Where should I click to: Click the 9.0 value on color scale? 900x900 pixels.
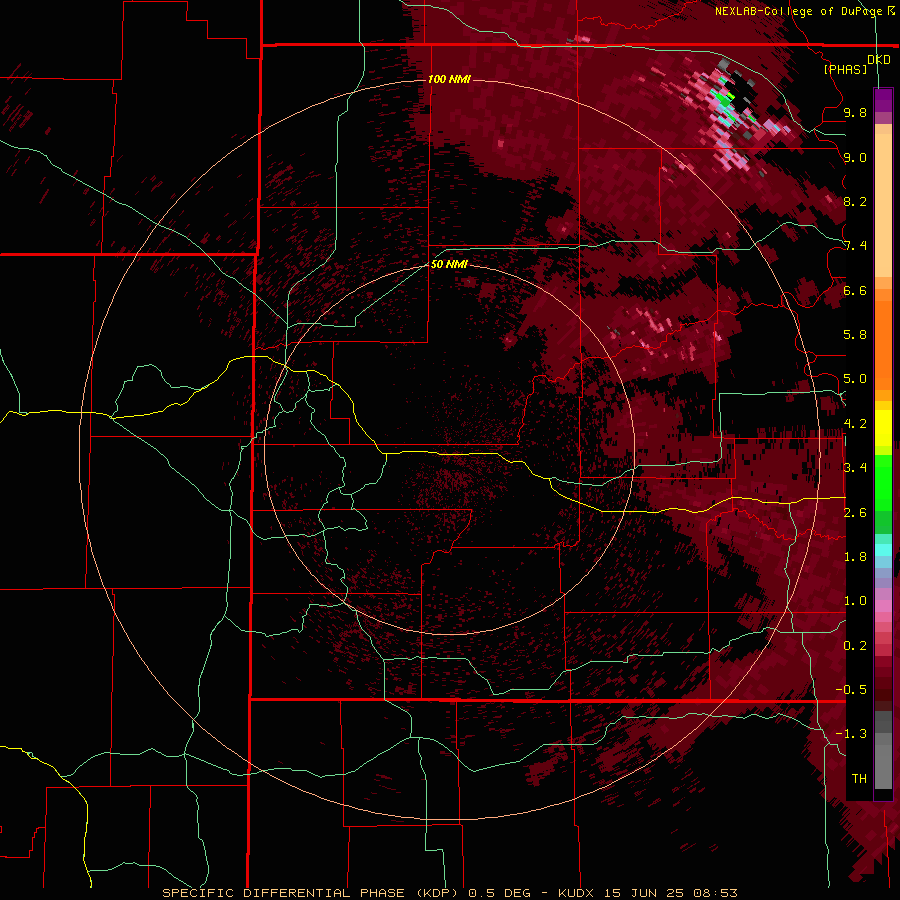(x=855, y=157)
